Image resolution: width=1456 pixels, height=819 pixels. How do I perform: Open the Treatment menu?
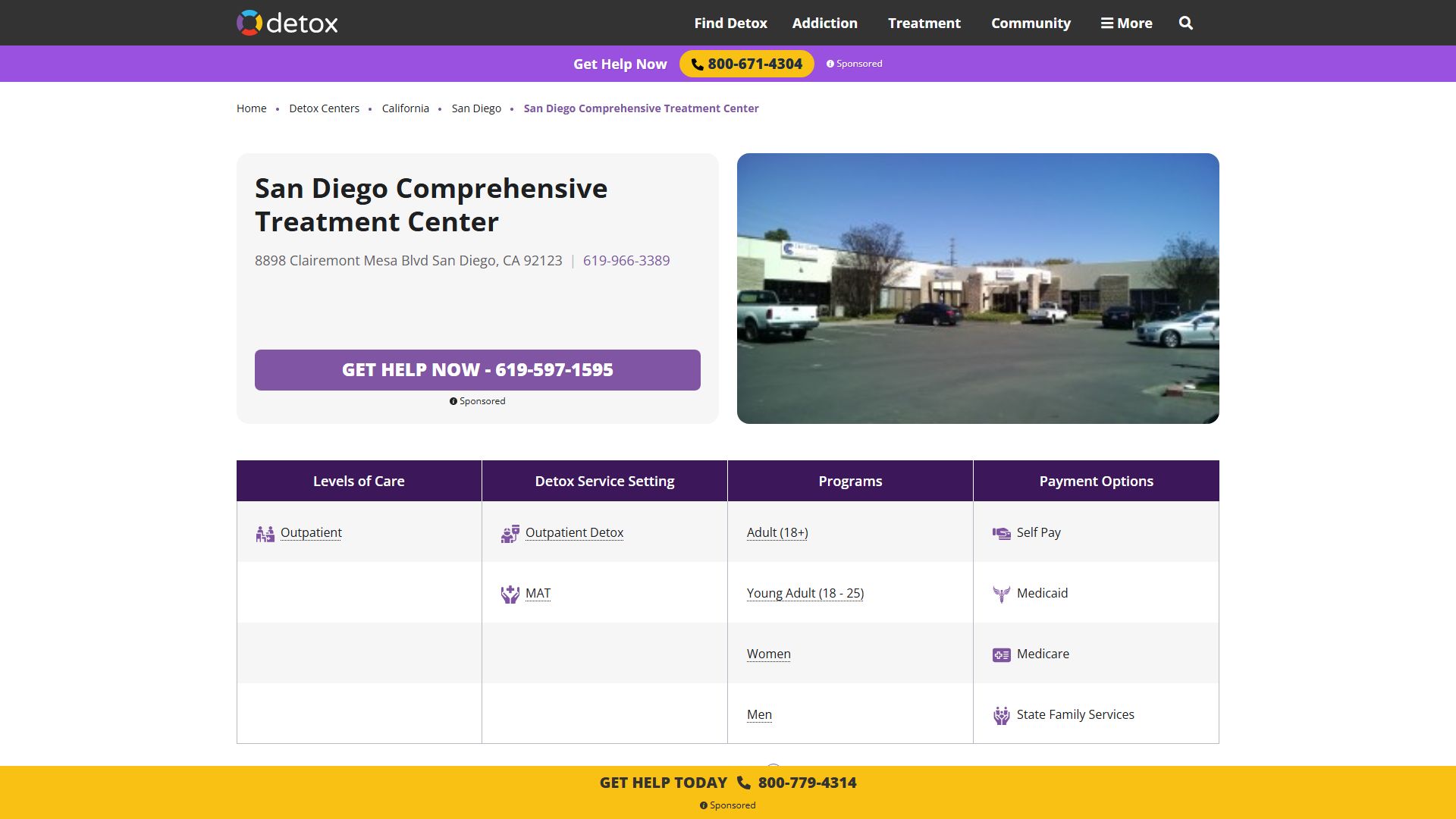pyautogui.click(x=924, y=24)
